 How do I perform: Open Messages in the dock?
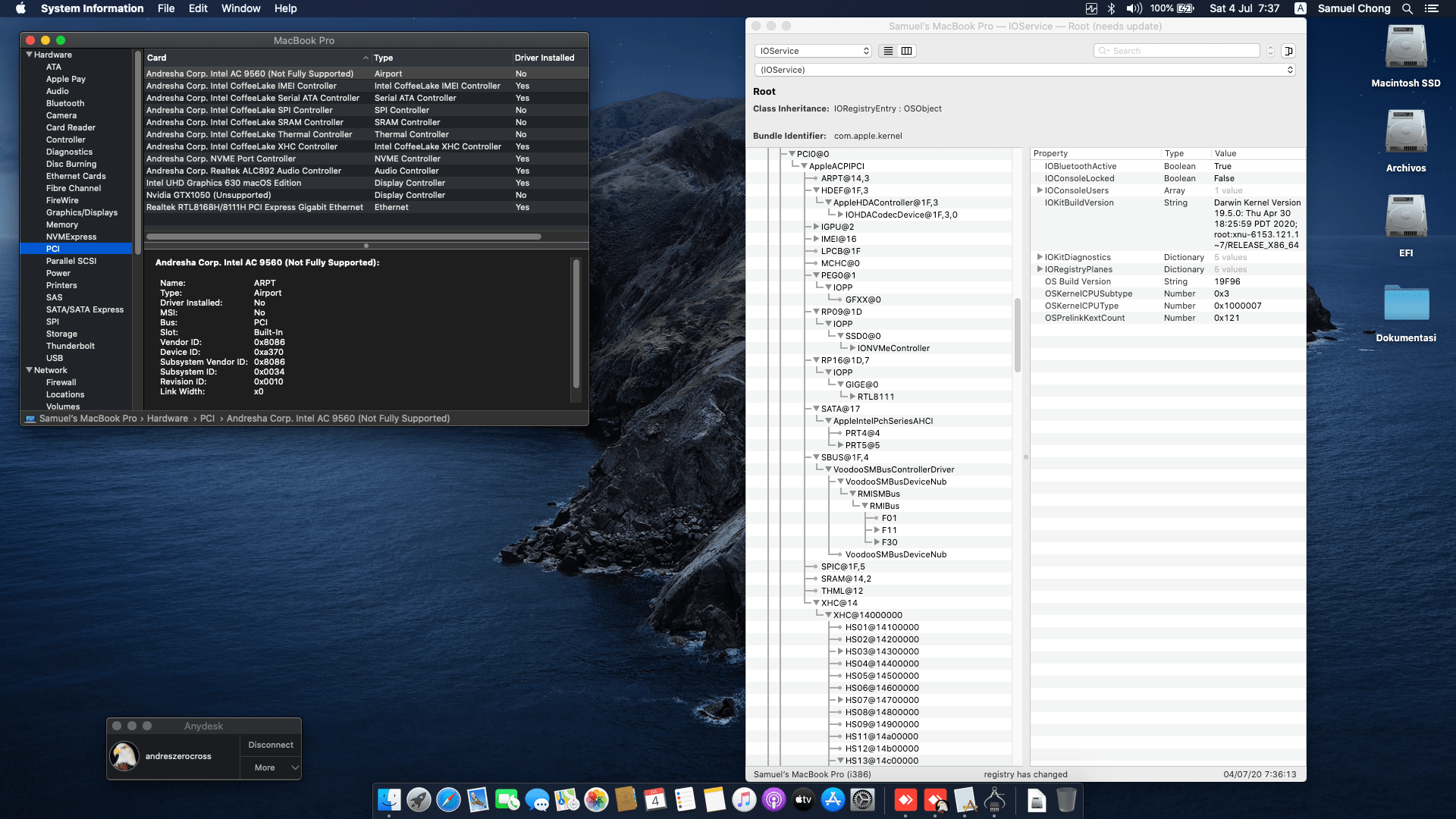(537, 799)
